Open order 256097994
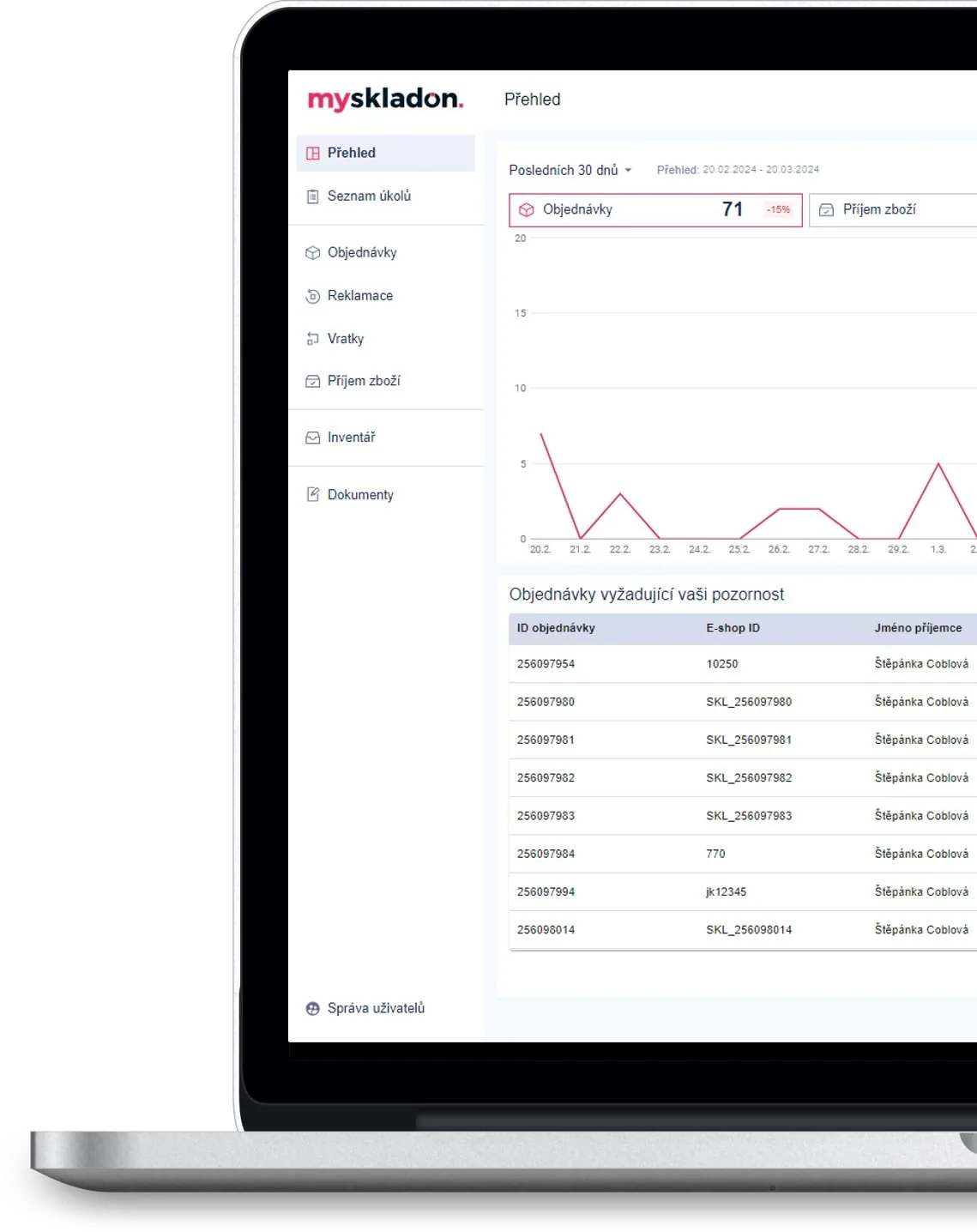 click(x=546, y=892)
